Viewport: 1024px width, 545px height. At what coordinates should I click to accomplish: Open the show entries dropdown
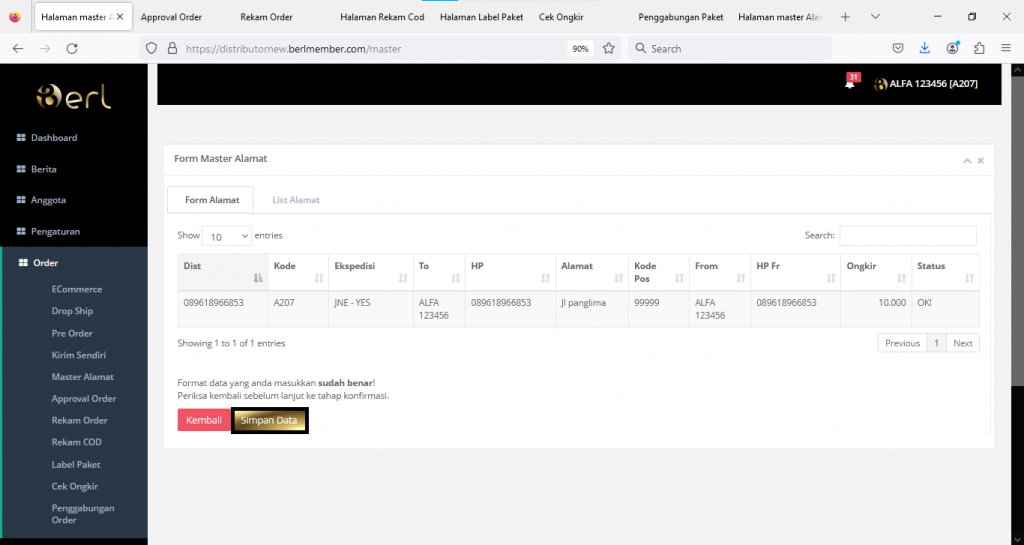click(x=227, y=236)
